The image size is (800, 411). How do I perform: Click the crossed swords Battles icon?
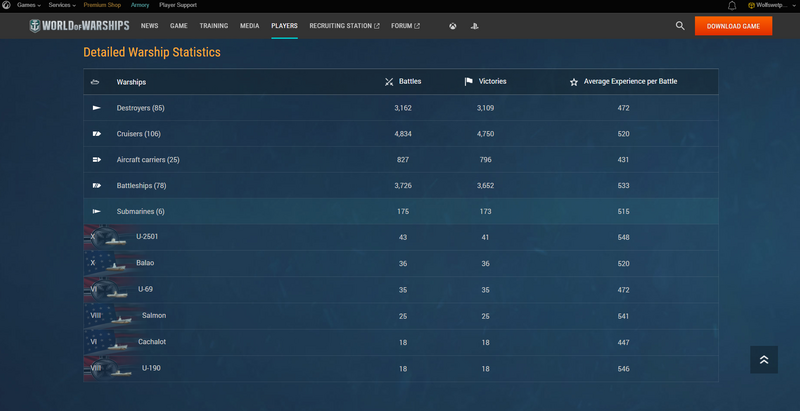[389, 82]
